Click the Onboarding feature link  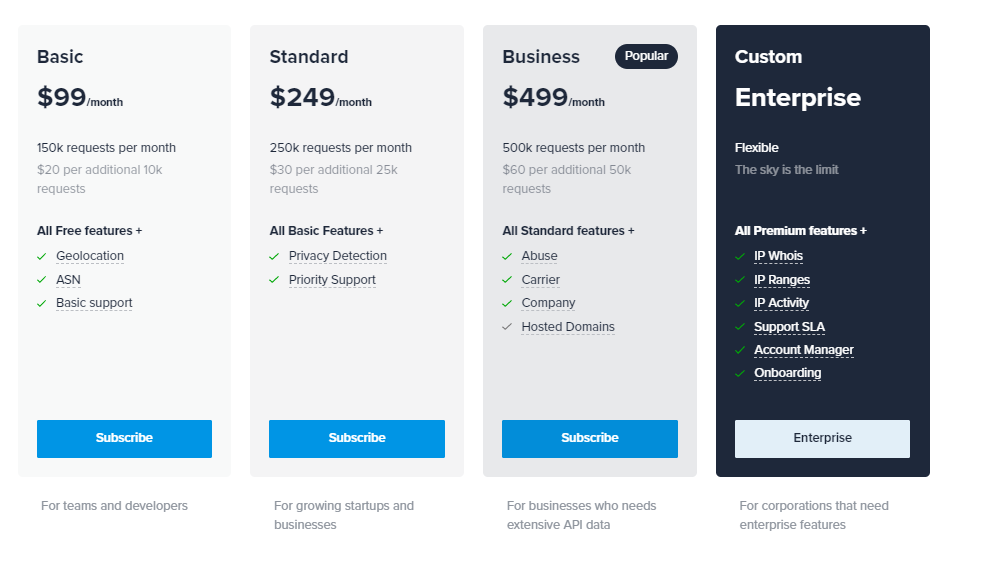[787, 373]
